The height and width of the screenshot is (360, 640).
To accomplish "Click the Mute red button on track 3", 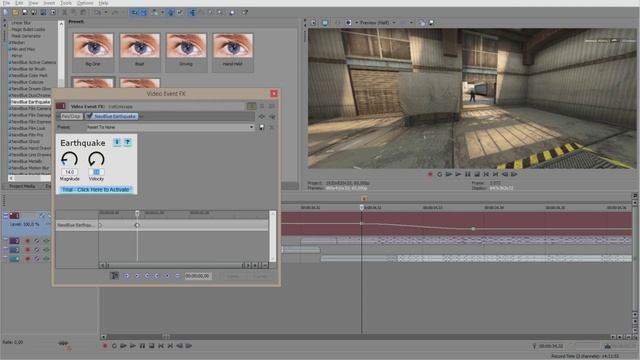I will 28,250.
